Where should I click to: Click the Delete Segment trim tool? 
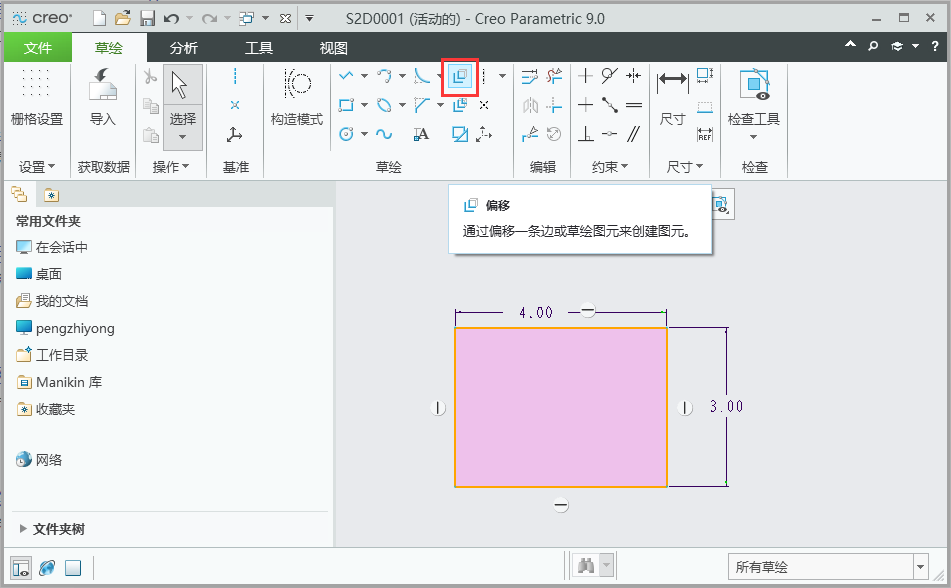(554, 76)
